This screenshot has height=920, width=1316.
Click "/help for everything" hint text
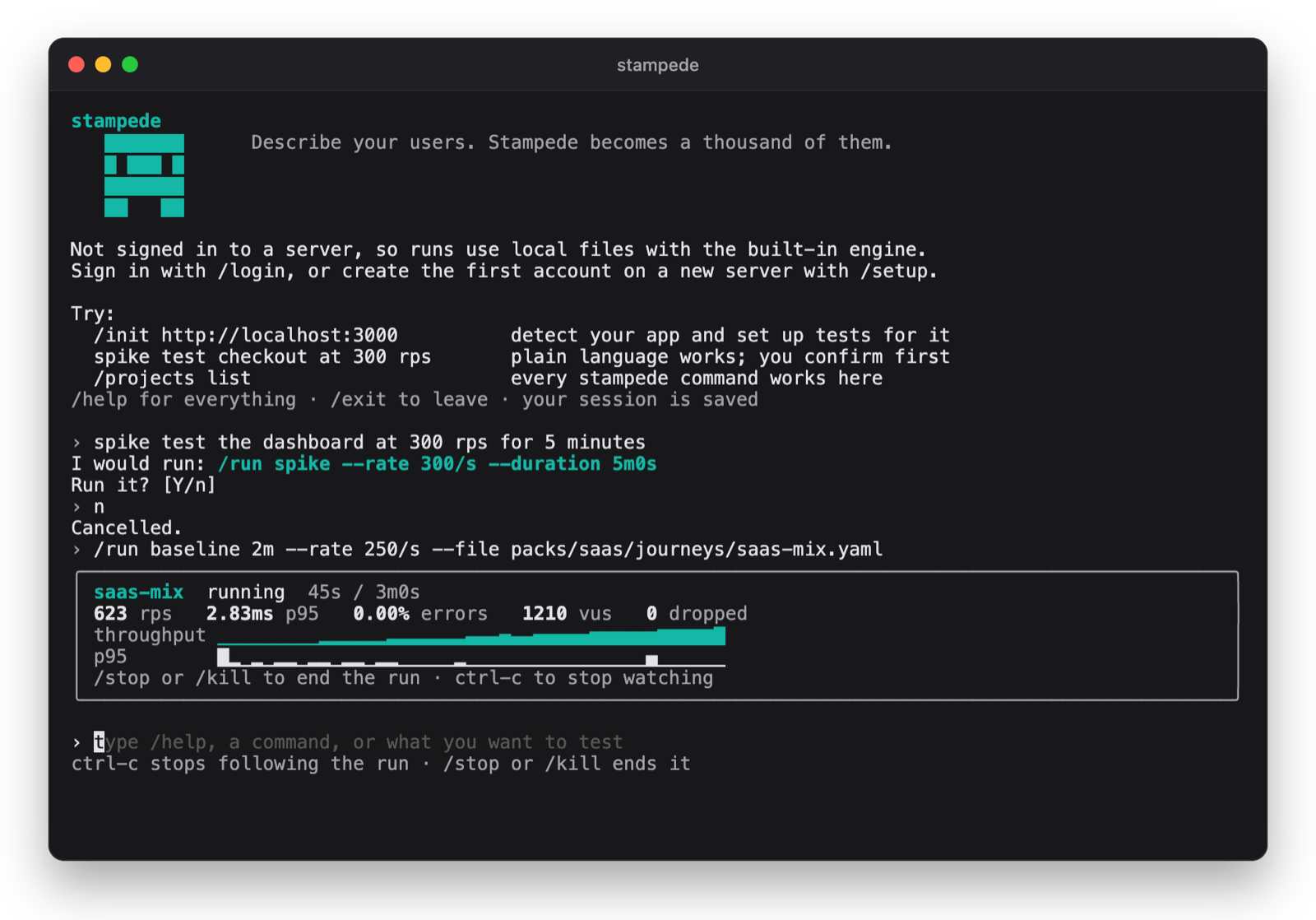[183, 400]
